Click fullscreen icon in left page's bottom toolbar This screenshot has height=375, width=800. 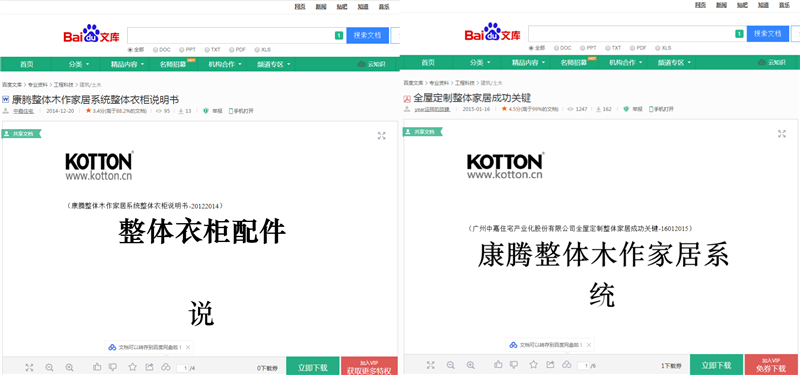tap(29, 367)
